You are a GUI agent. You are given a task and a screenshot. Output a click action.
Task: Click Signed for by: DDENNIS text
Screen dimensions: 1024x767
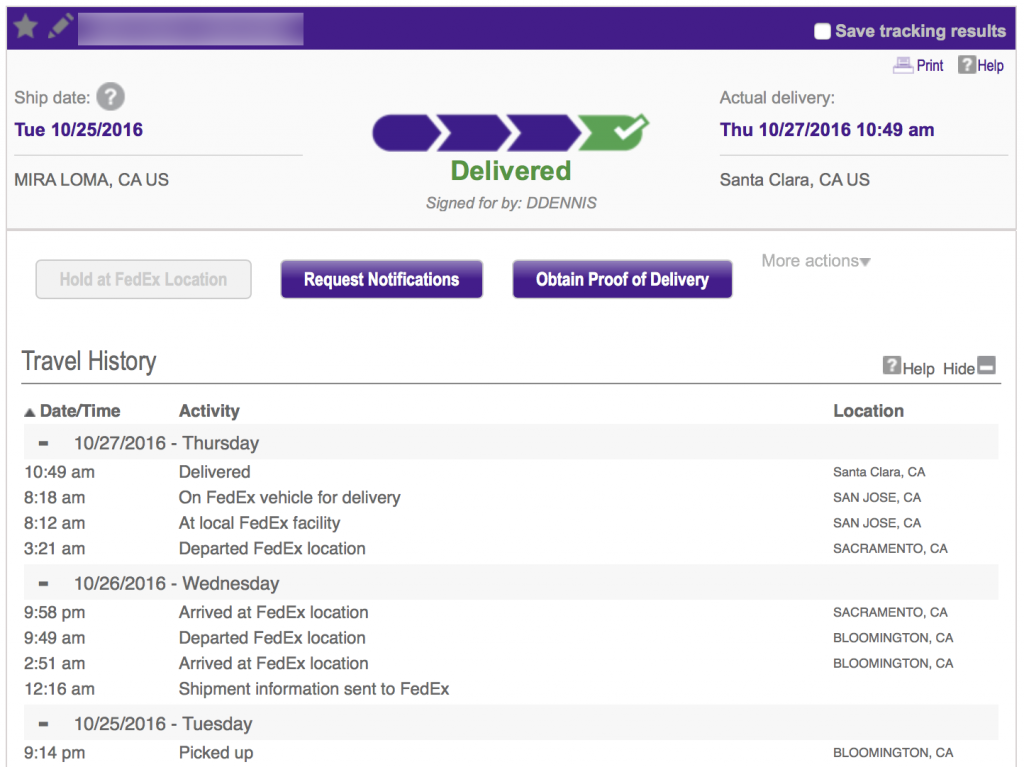point(511,203)
